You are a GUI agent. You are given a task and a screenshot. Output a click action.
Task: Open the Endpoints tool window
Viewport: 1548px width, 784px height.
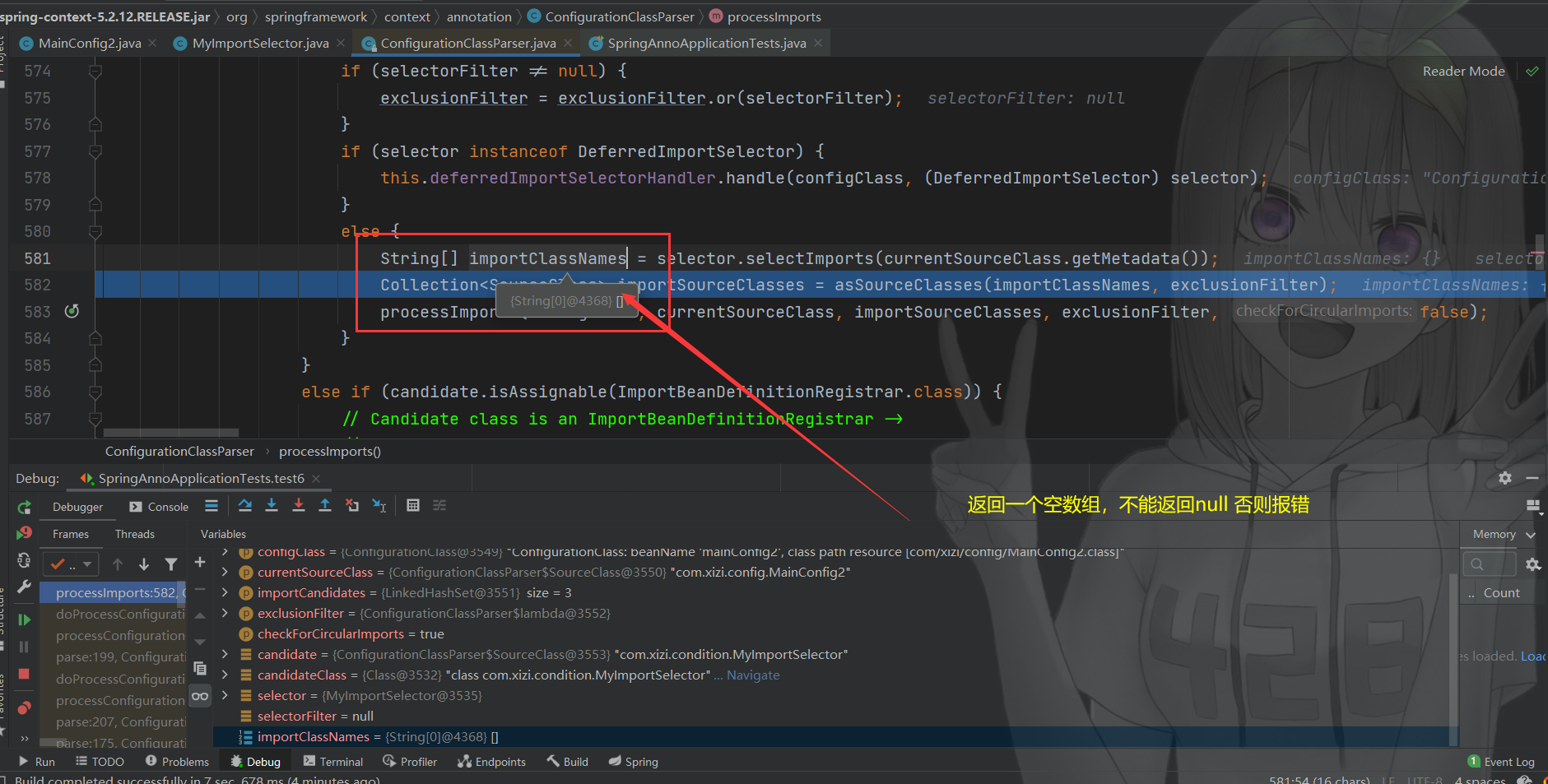[492, 762]
